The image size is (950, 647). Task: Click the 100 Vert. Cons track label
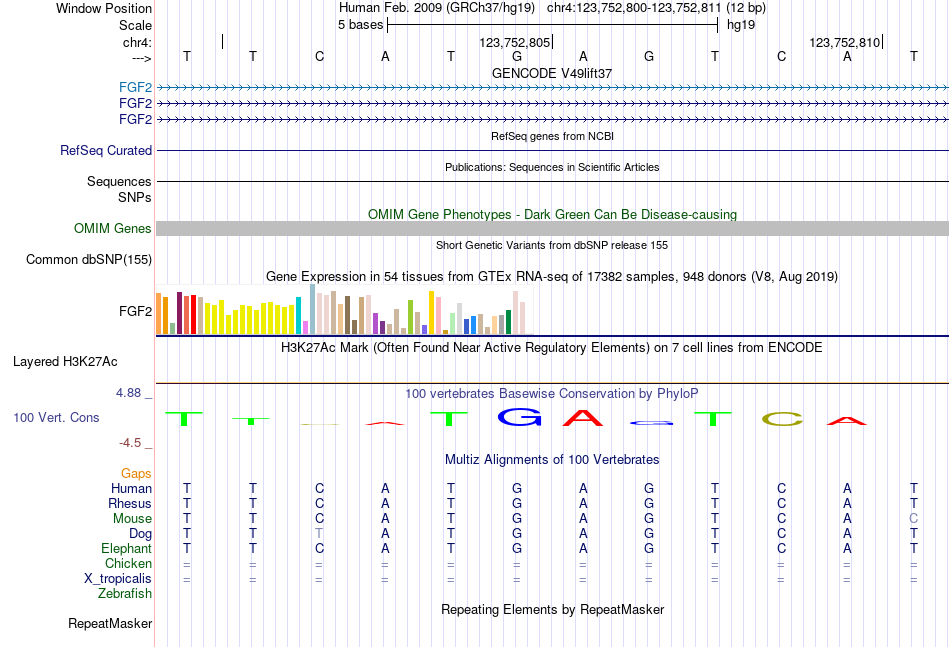click(x=56, y=417)
